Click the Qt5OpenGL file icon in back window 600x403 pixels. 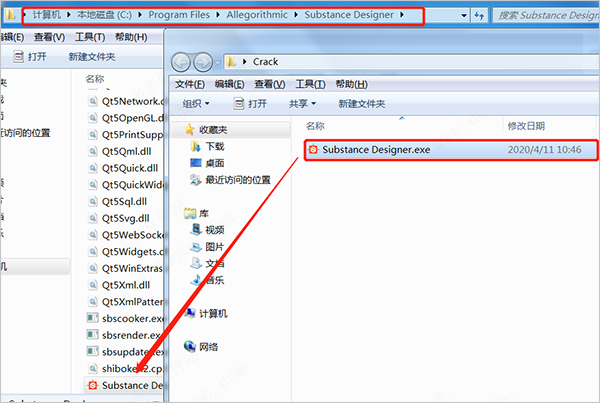pyautogui.click(x=93, y=118)
